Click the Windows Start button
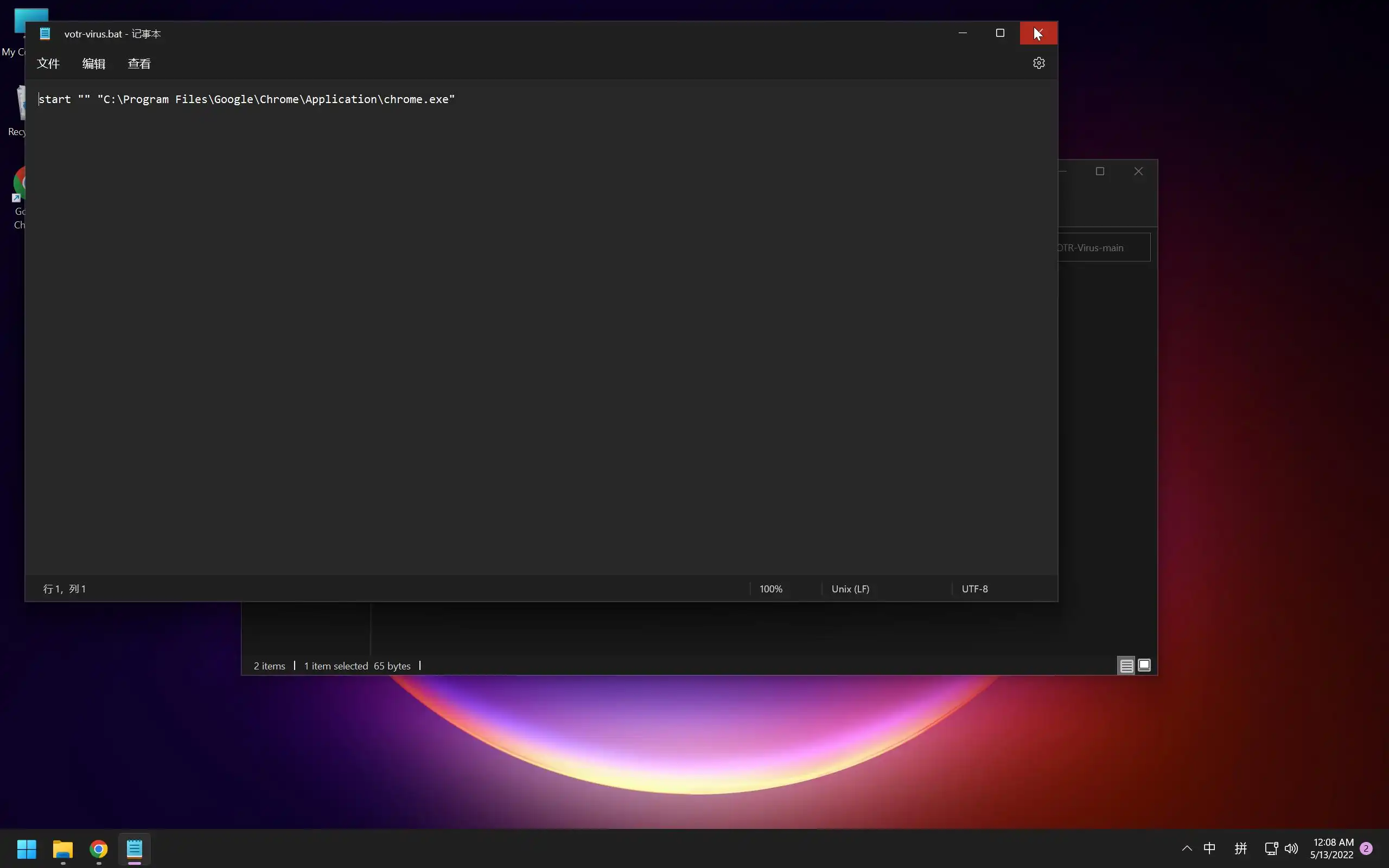 click(x=27, y=848)
